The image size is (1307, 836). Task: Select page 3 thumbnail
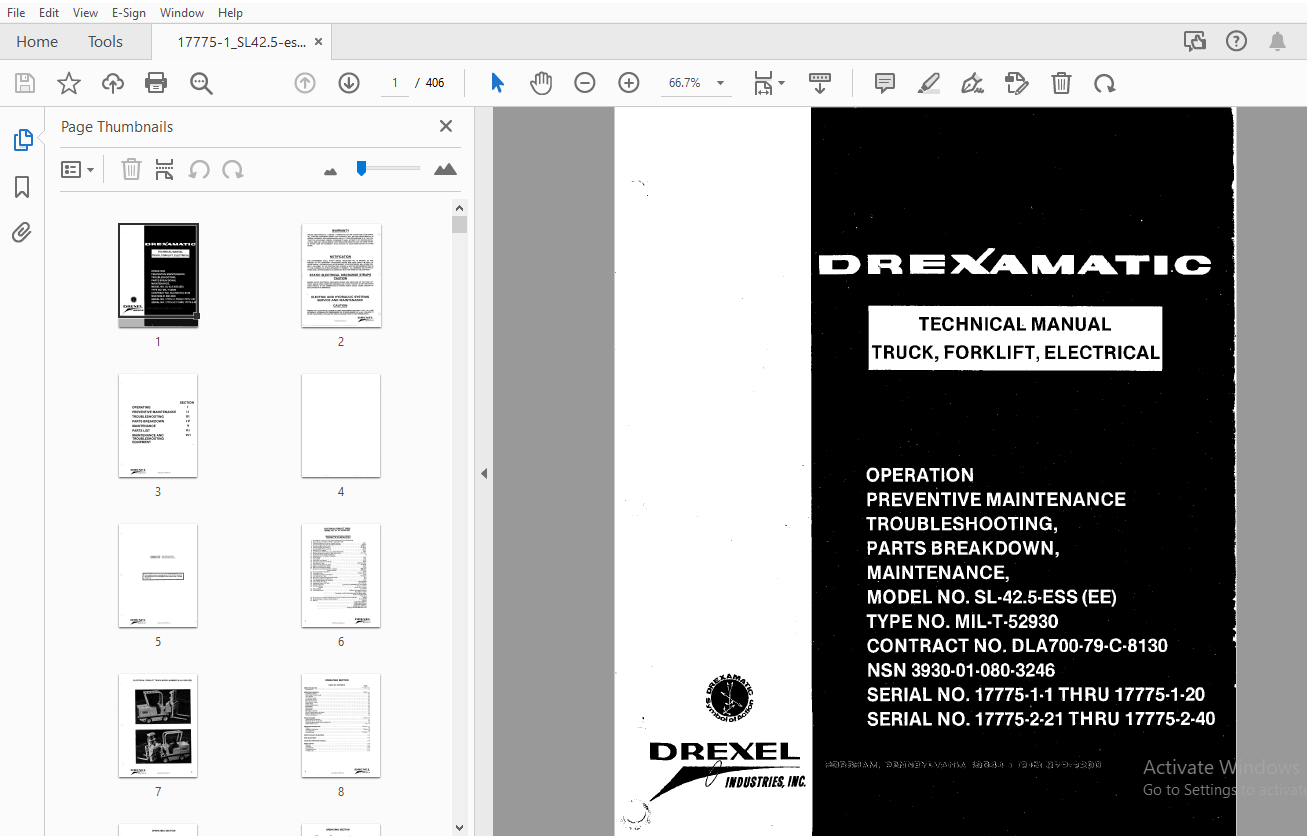coord(158,425)
